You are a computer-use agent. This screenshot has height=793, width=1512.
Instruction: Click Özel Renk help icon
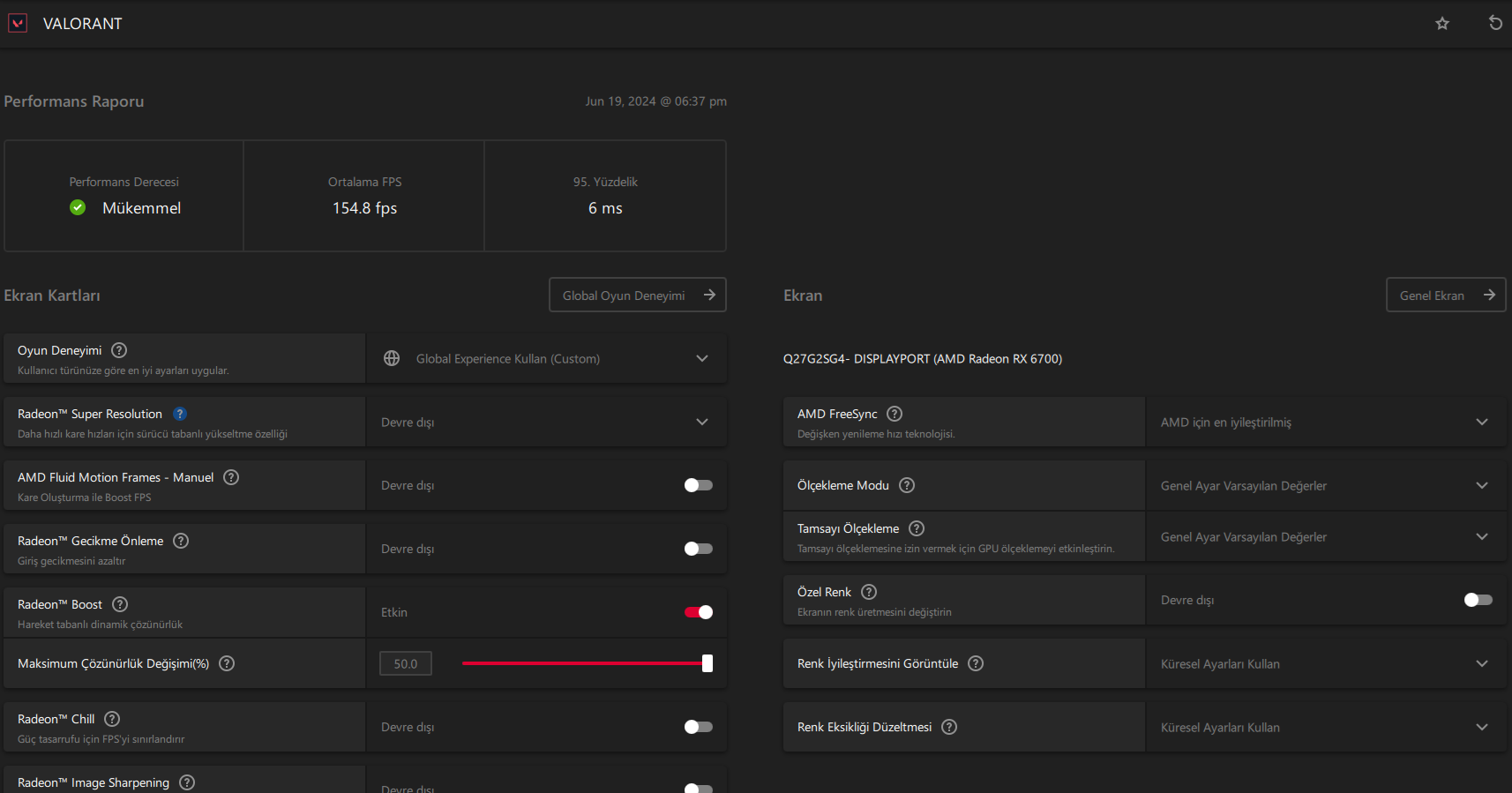[x=869, y=592]
